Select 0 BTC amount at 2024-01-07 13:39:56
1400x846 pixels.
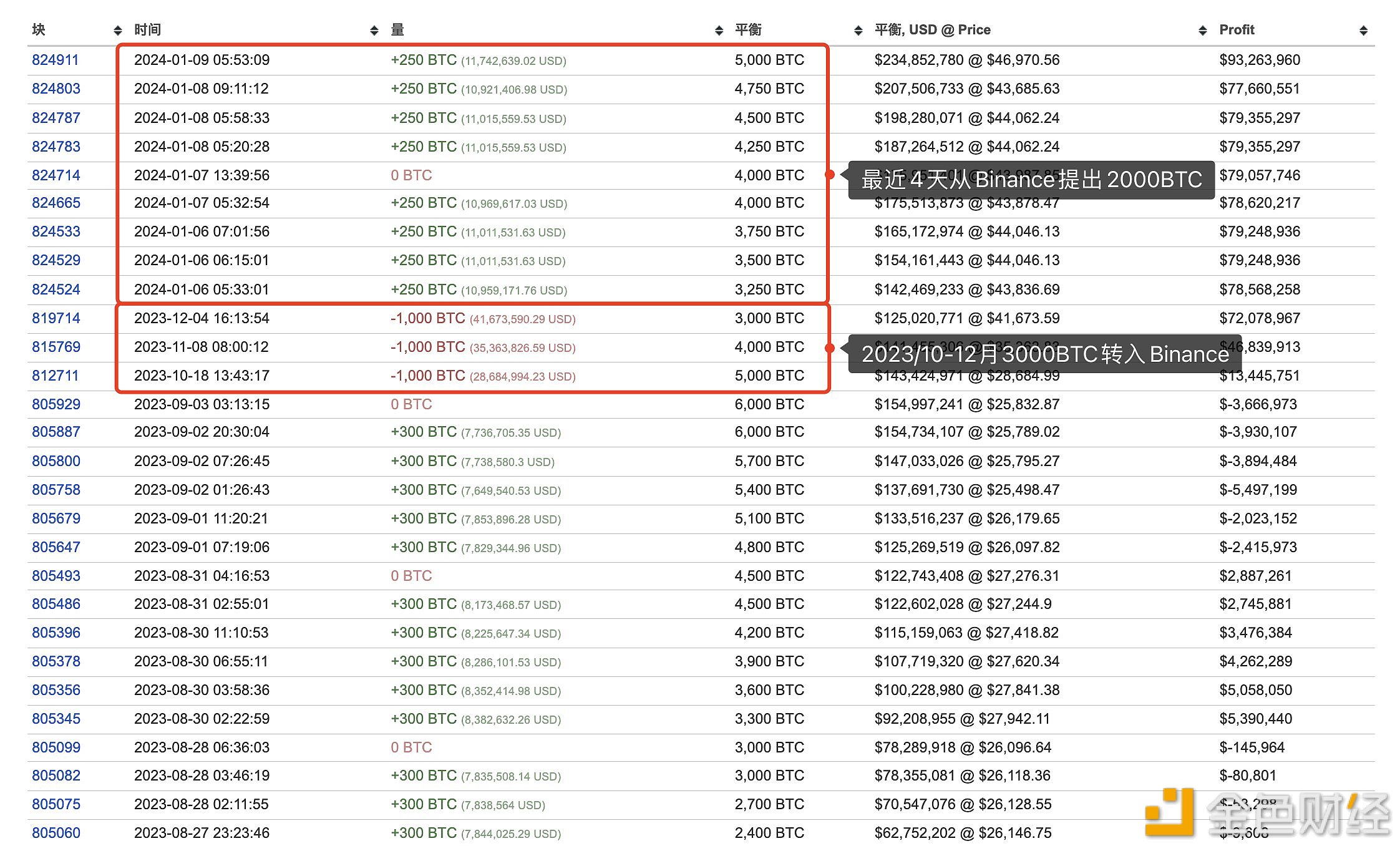tap(411, 175)
